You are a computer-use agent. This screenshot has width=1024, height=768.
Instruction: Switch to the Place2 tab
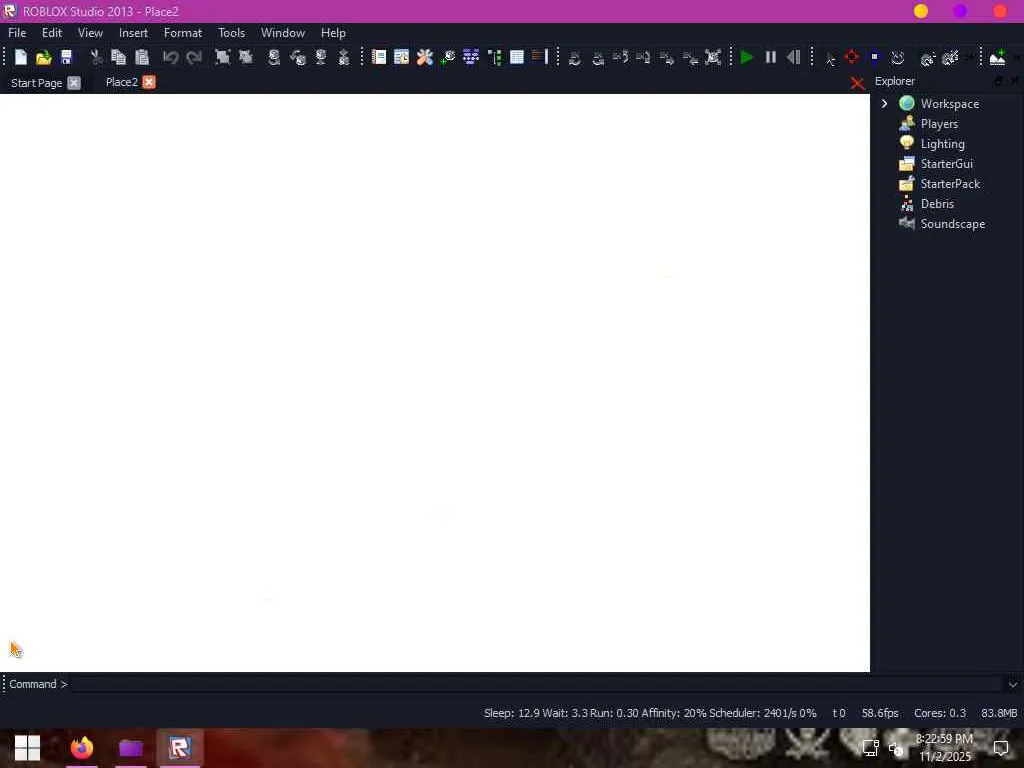(x=121, y=82)
